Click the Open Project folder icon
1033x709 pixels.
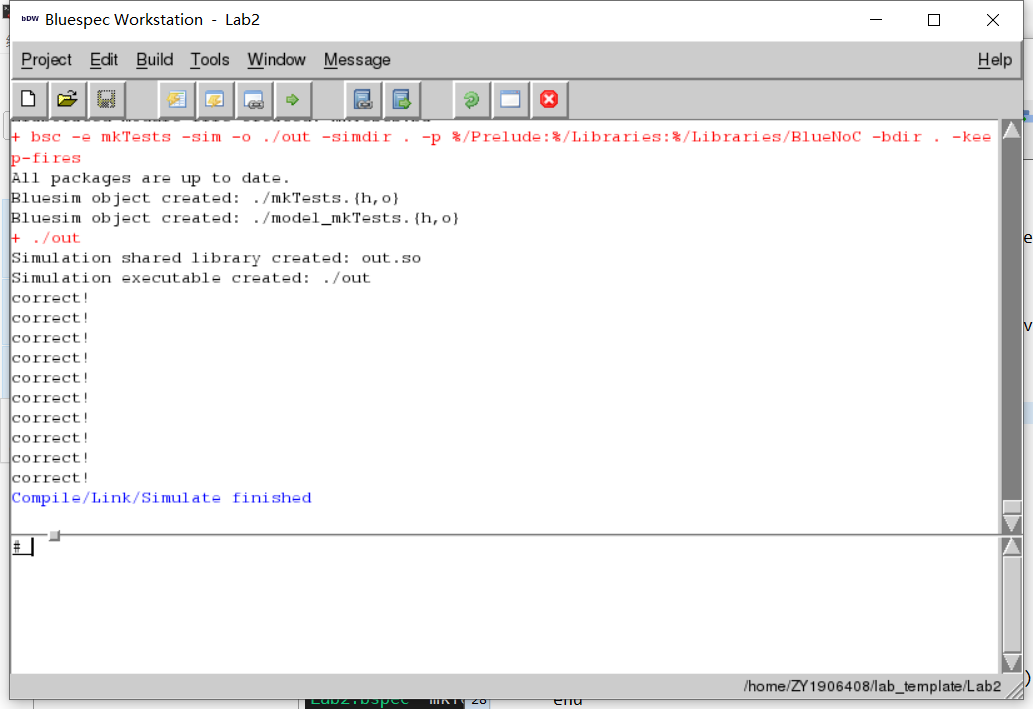pos(67,99)
